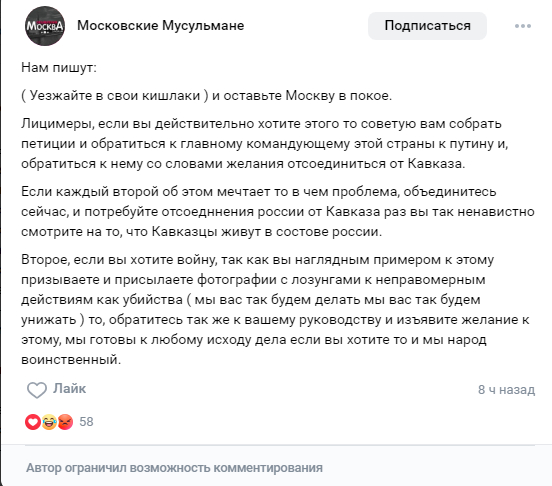Open the Московские Мусульмане group page link

click(161, 26)
